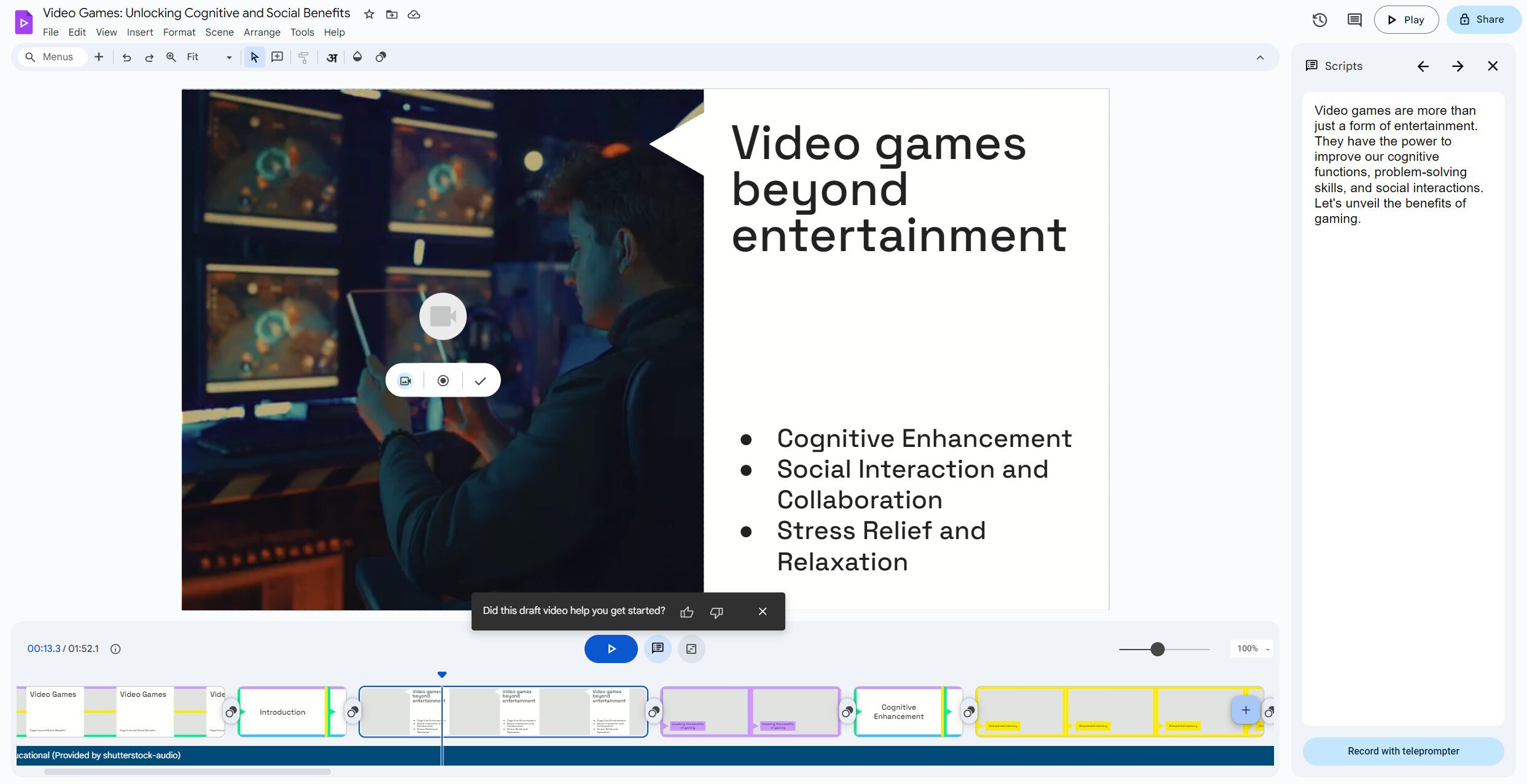Viewport: 1527px width, 784px height.
Task: Collapse the toolbar with chevron
Action: [x=1260, y=57]
